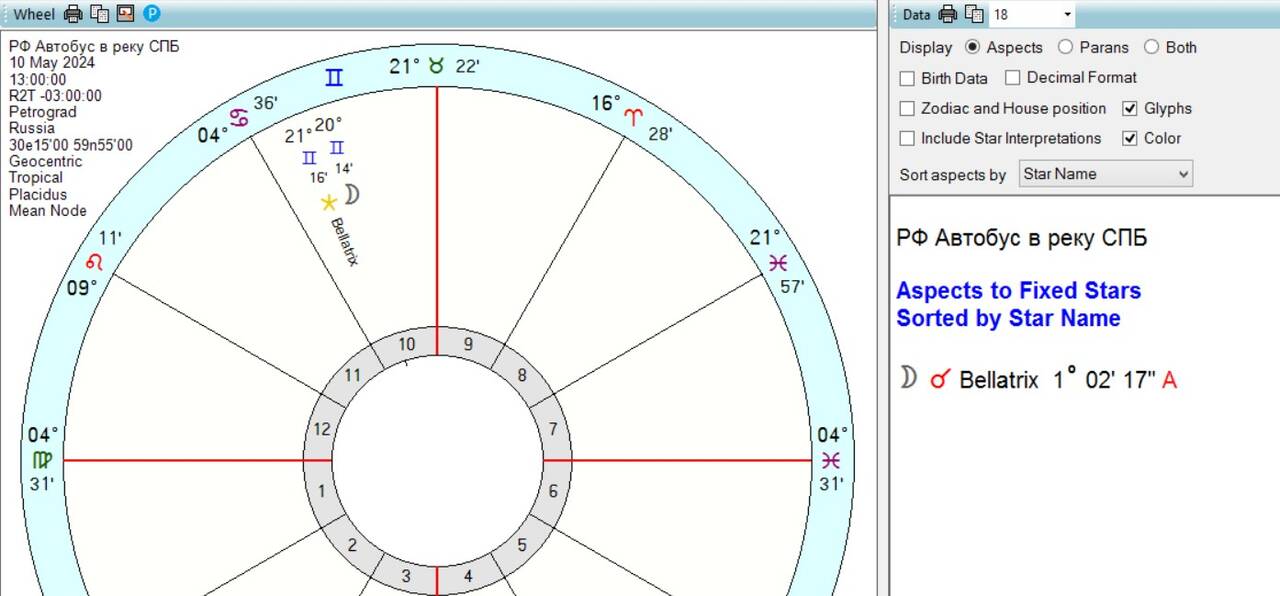Click the red conjunction glyph in aspect list

point(939,380)
